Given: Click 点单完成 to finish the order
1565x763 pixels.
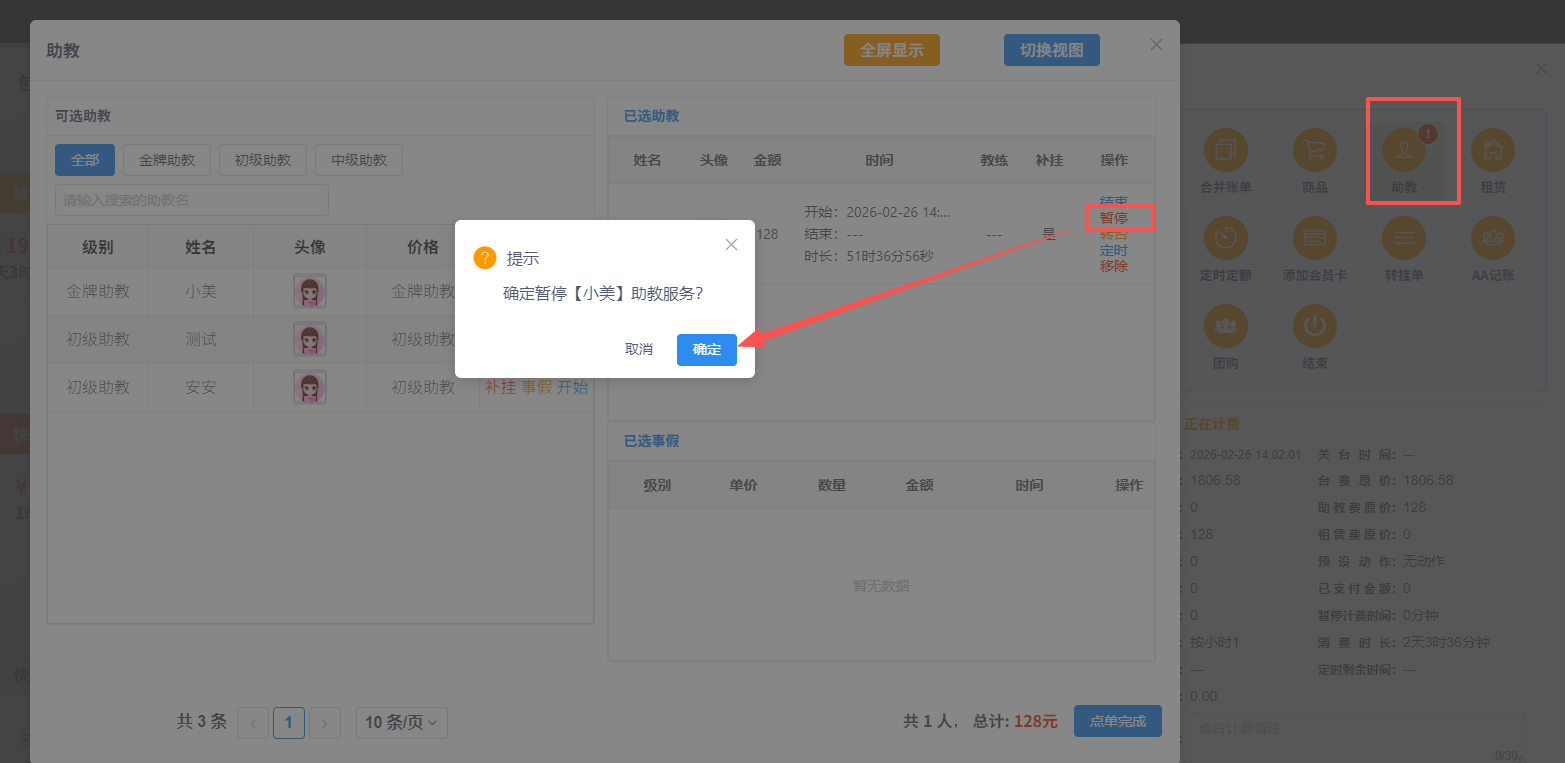Looking at the screenshot, I should point(1117,721).
